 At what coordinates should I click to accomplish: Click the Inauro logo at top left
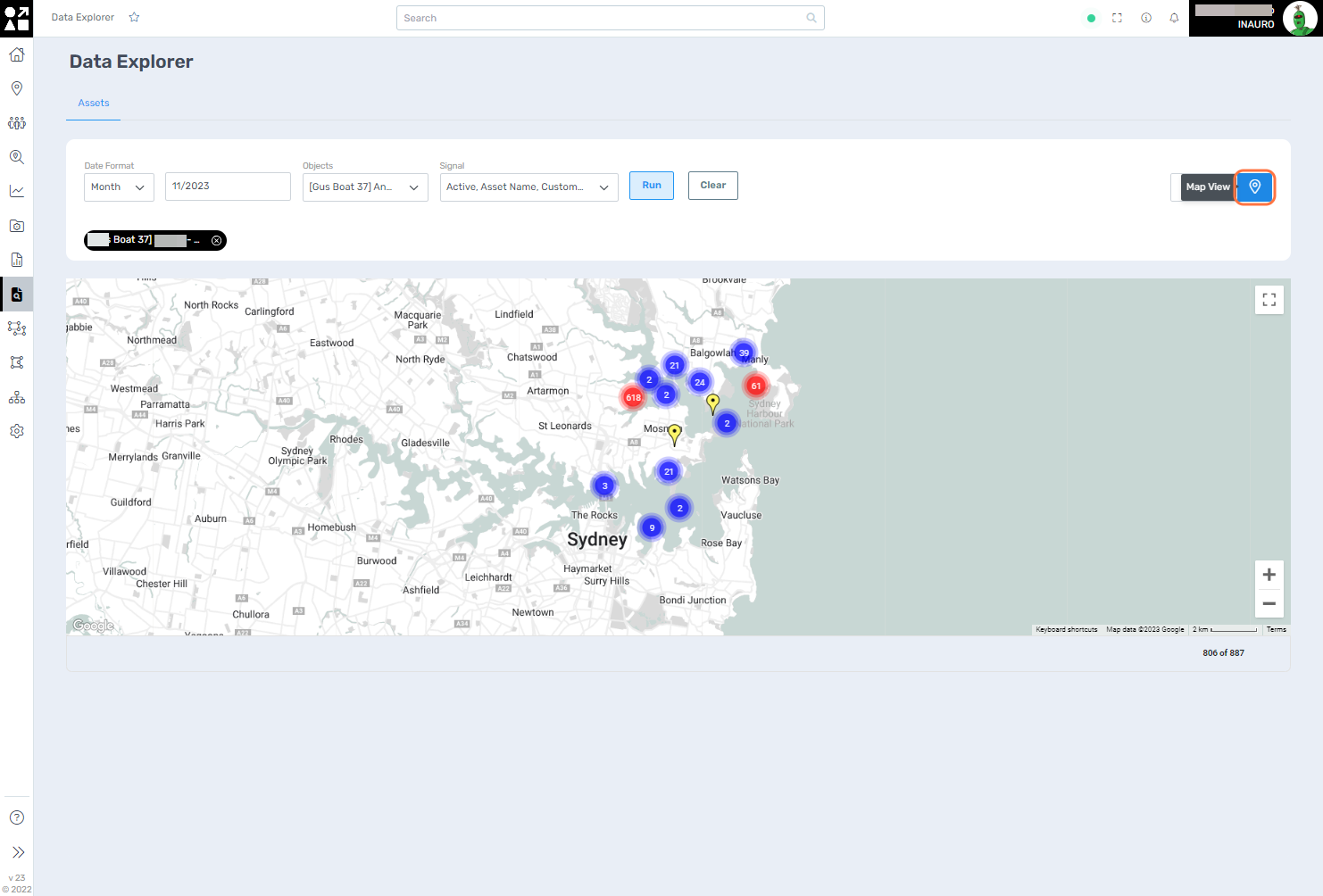(16, 18)
